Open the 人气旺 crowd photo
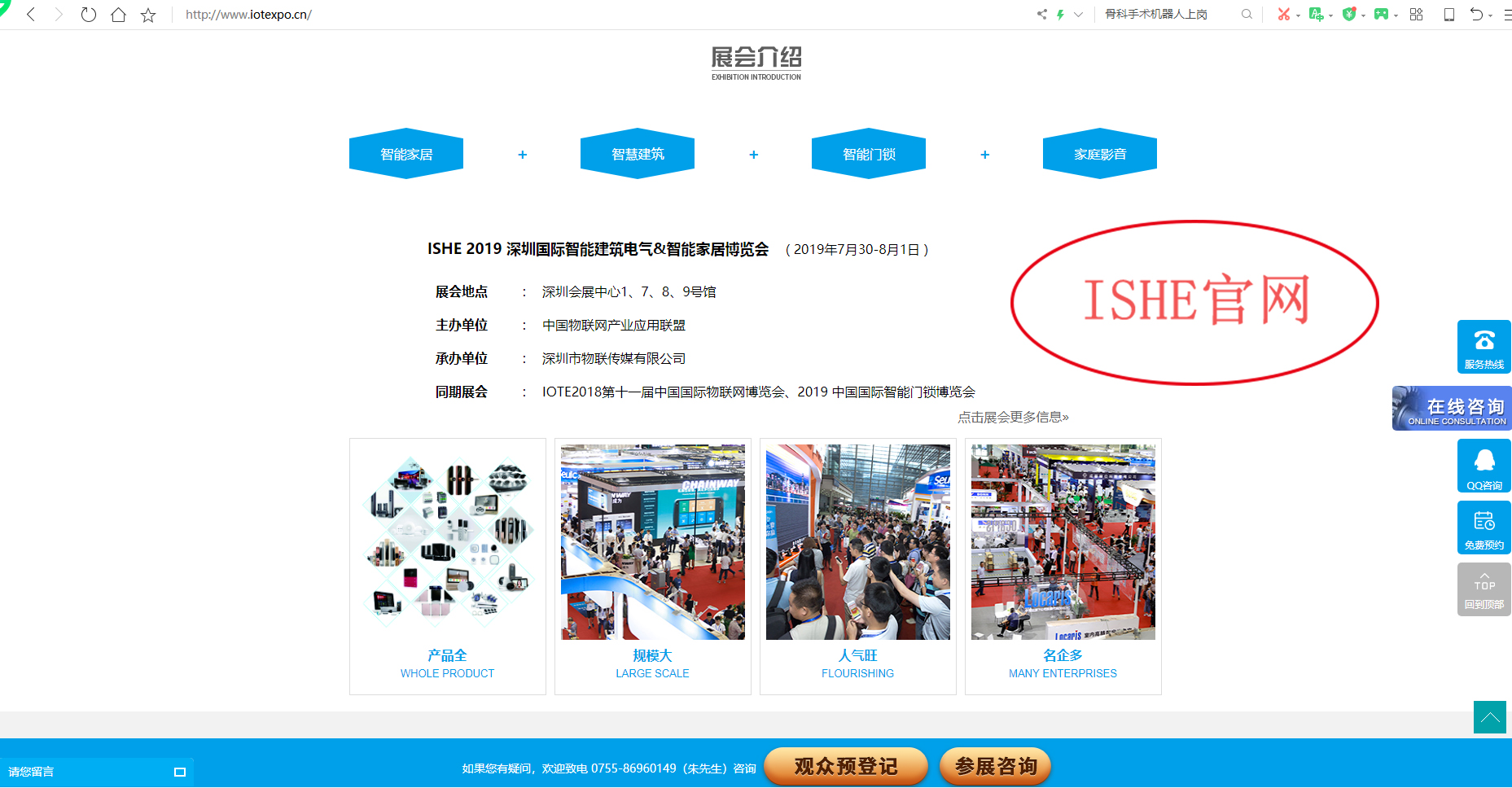 (858, 542)
